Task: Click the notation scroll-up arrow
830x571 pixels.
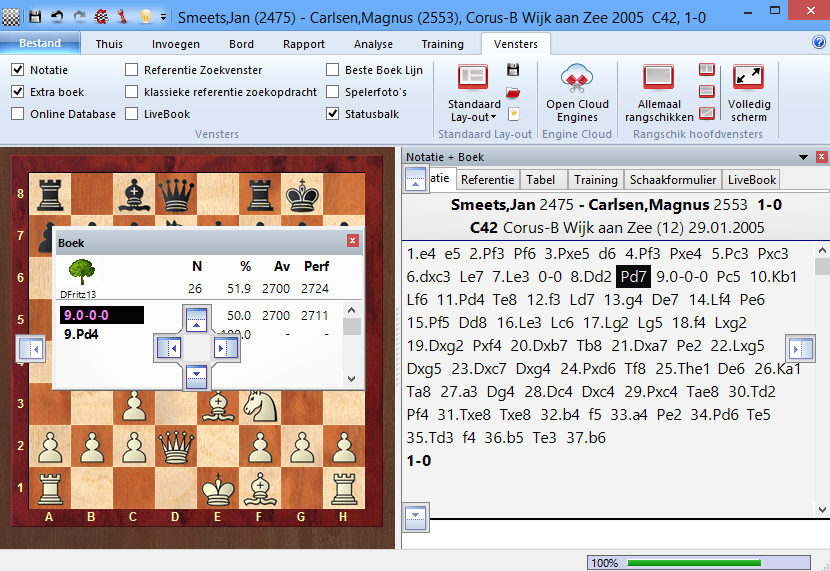Action: click(822, 250)
